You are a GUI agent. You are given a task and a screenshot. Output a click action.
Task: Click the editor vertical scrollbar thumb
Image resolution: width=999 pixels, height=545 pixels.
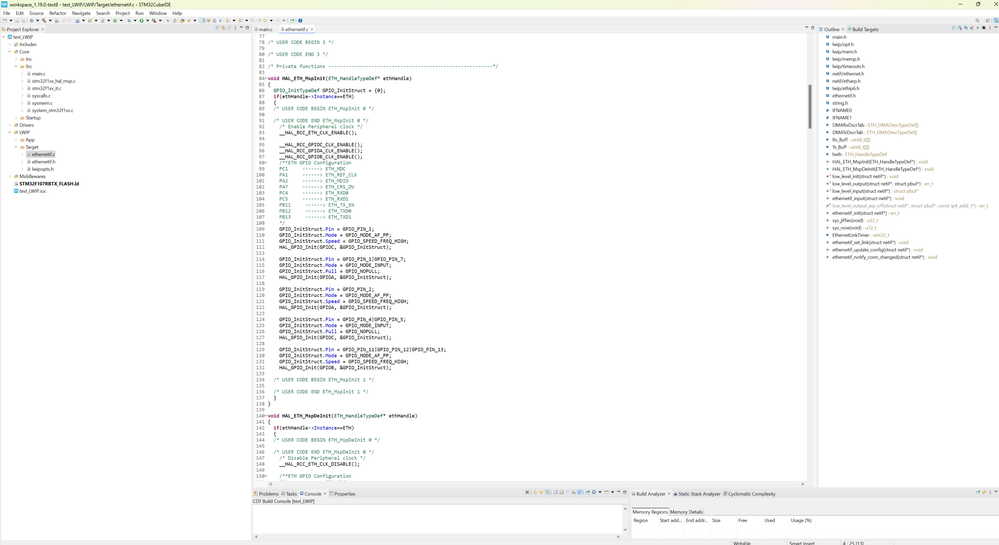[x=810, y=105]
